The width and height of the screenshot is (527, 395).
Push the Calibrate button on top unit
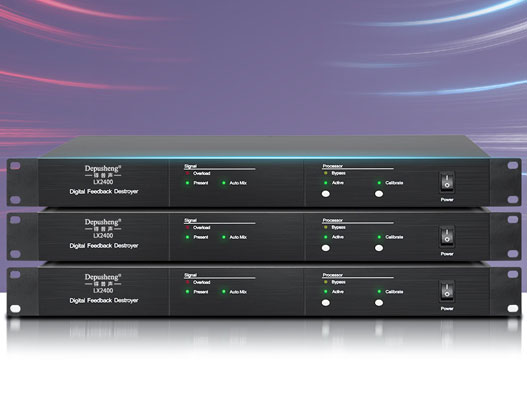379,194
